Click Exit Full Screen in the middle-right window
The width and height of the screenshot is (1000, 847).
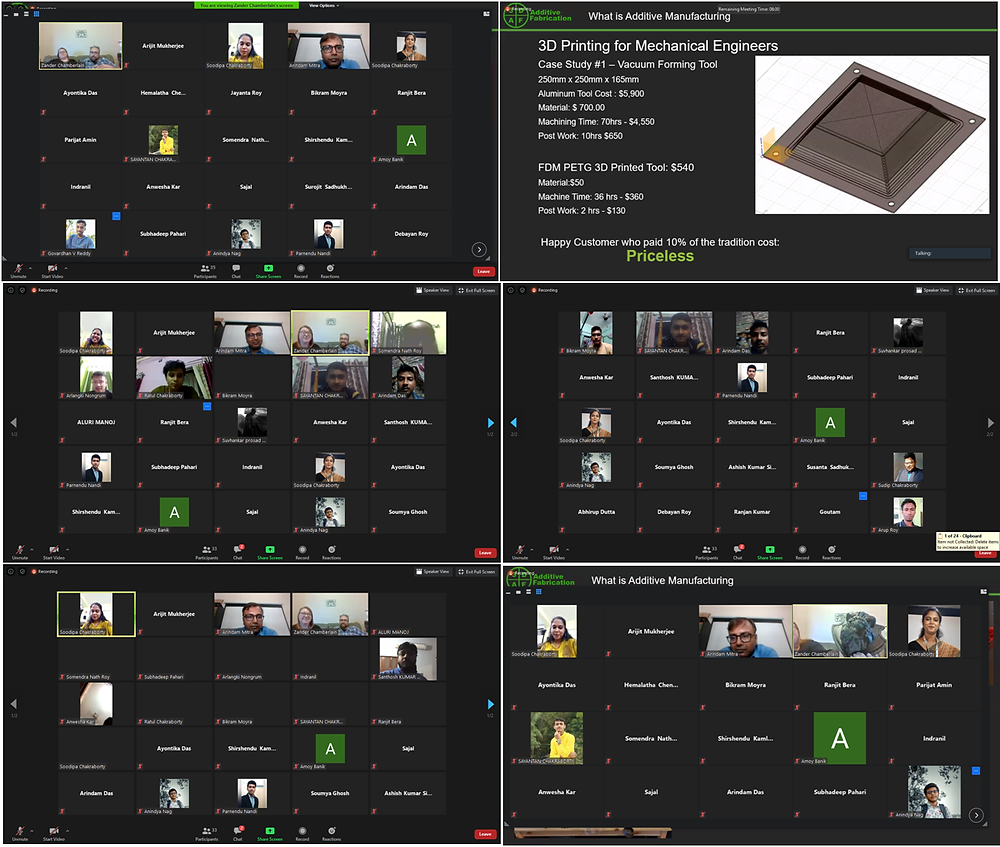[x=977, y=290]
